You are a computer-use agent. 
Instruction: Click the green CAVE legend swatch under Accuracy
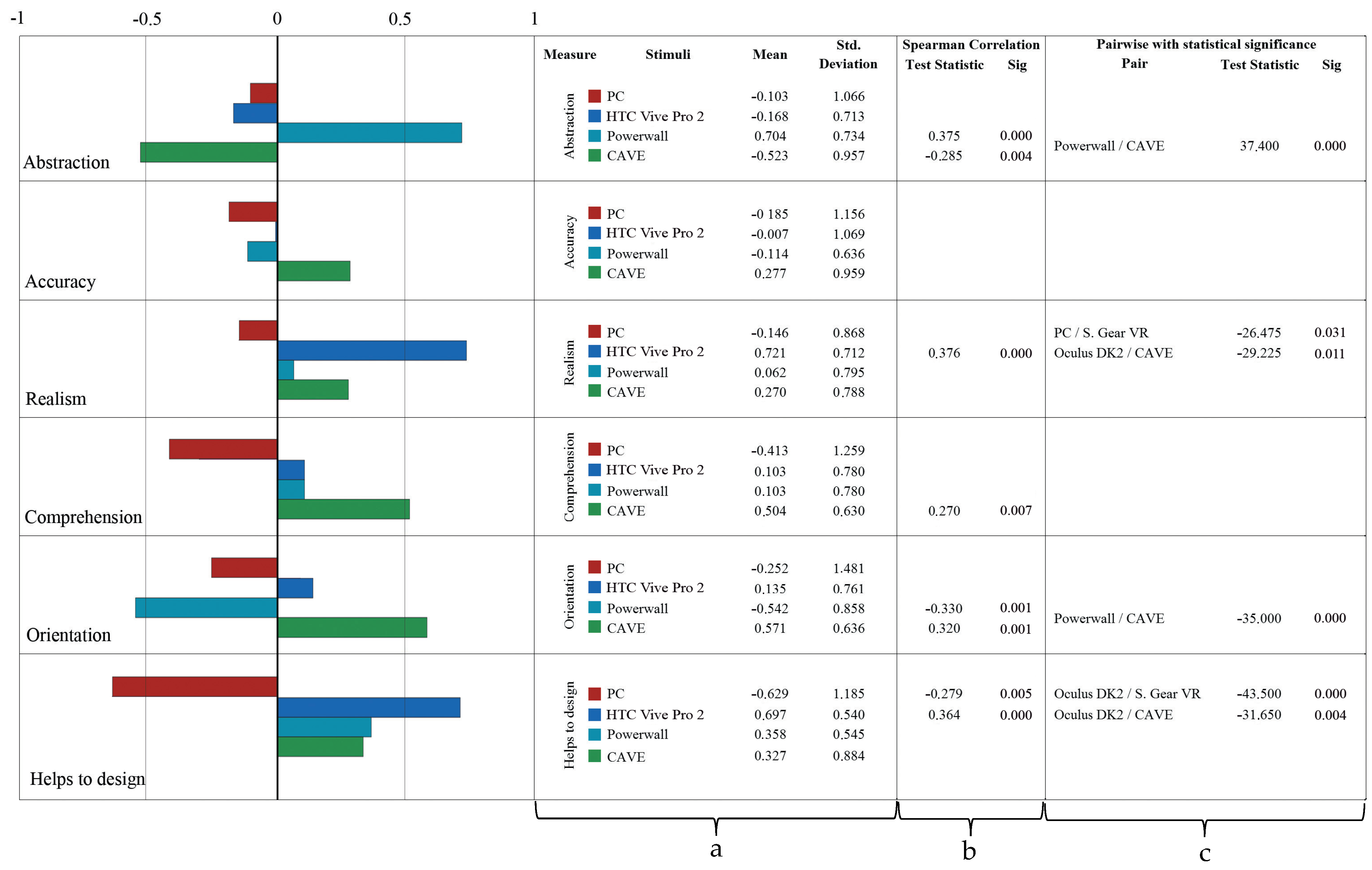594,272
